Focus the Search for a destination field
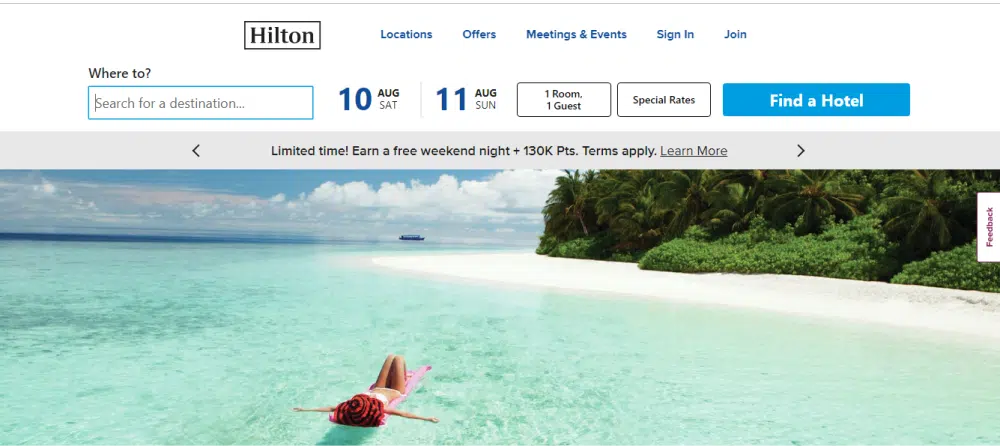The width and height of the screenshot is (1000, 446). (201, 103)
